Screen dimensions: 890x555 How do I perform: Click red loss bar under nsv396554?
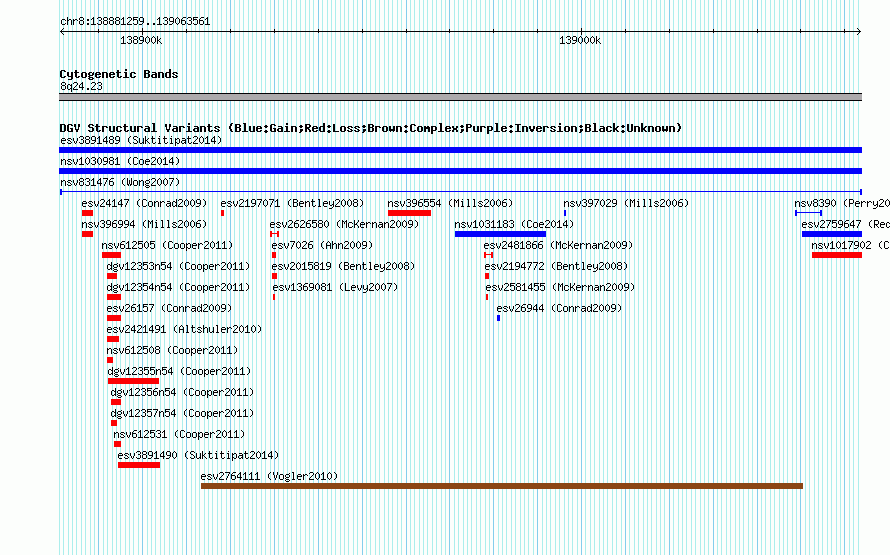409,213
